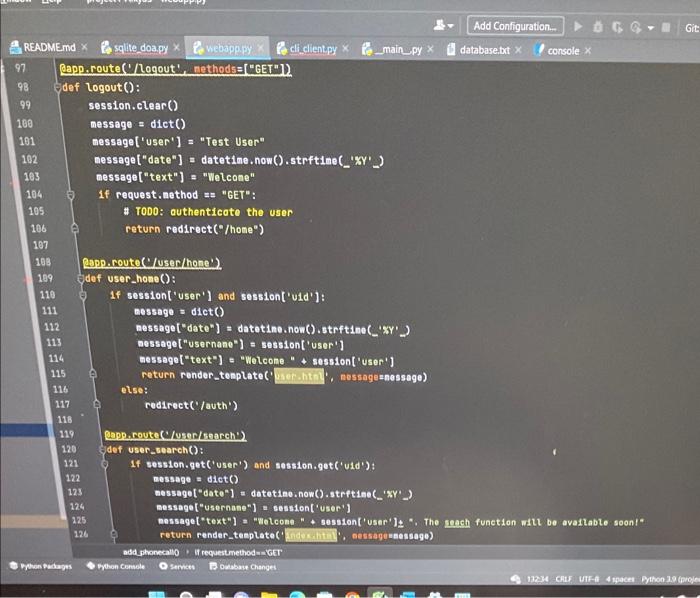Click the UTF-8 encoding indicator
The height and width of the screenshot is (598, 700).
(x=589, y=579)
